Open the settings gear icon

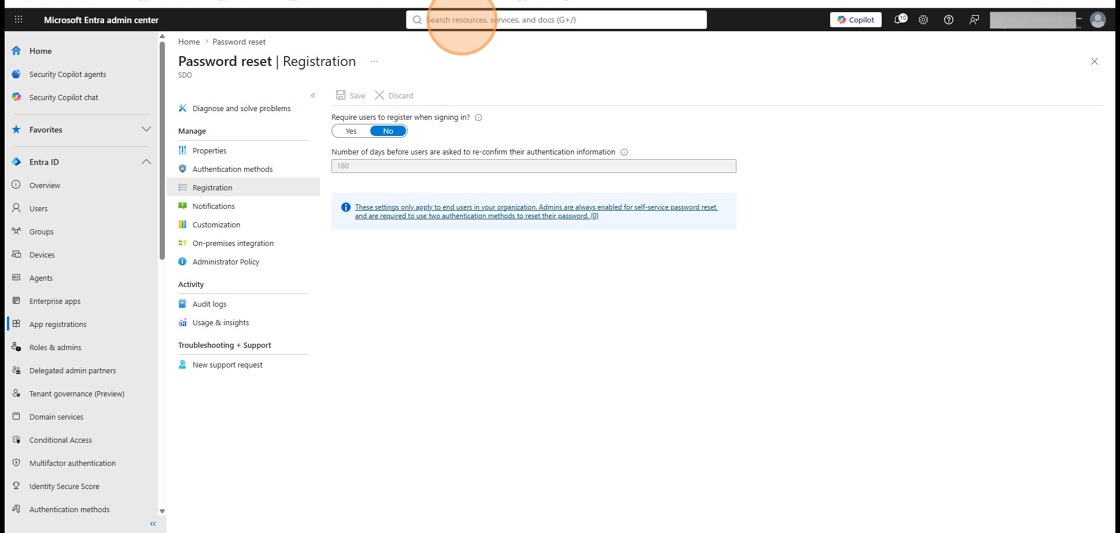point(923,20)
